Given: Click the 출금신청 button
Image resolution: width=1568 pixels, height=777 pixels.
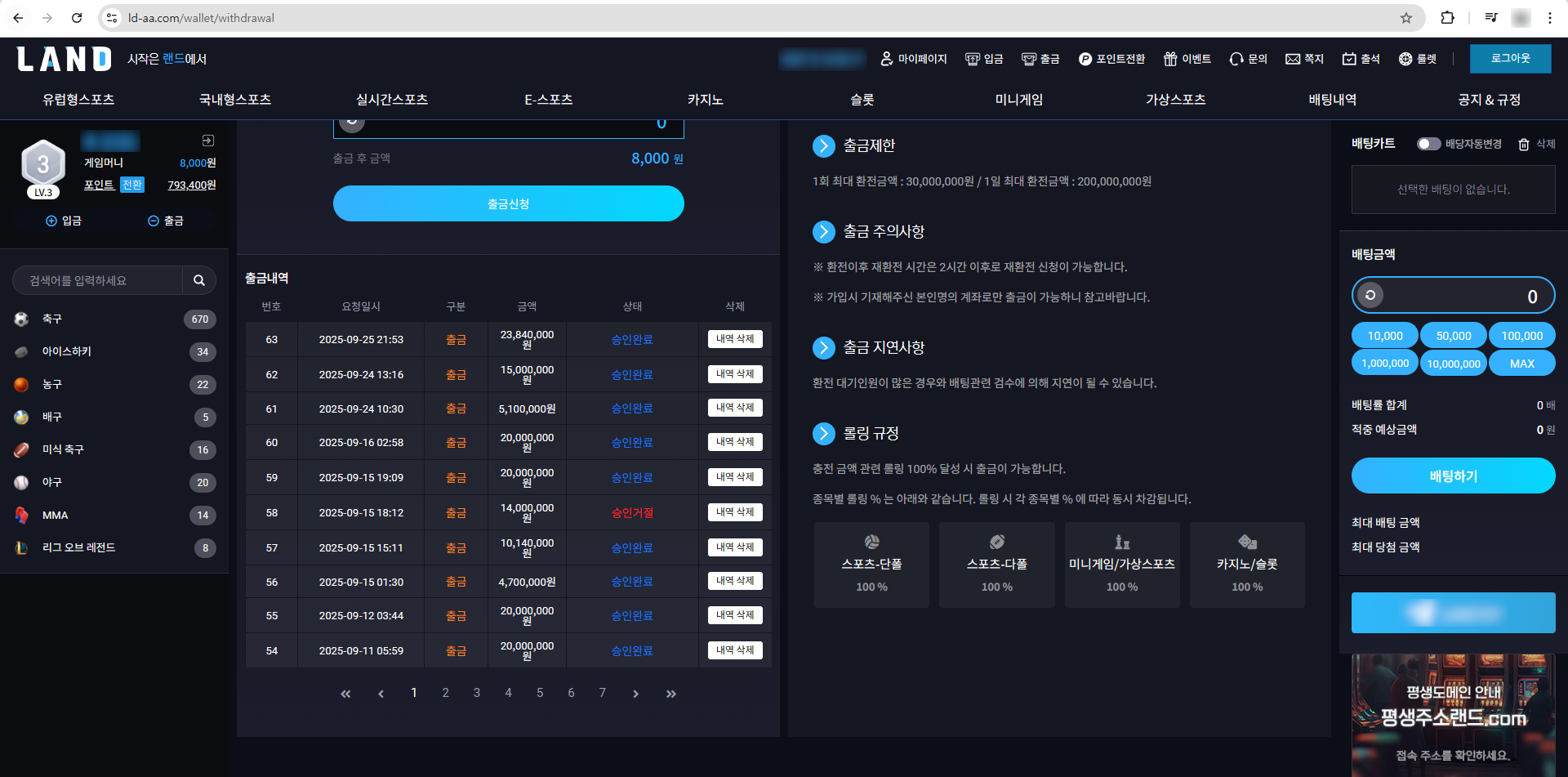Looking at the screenshot, I should coord(509,203).
